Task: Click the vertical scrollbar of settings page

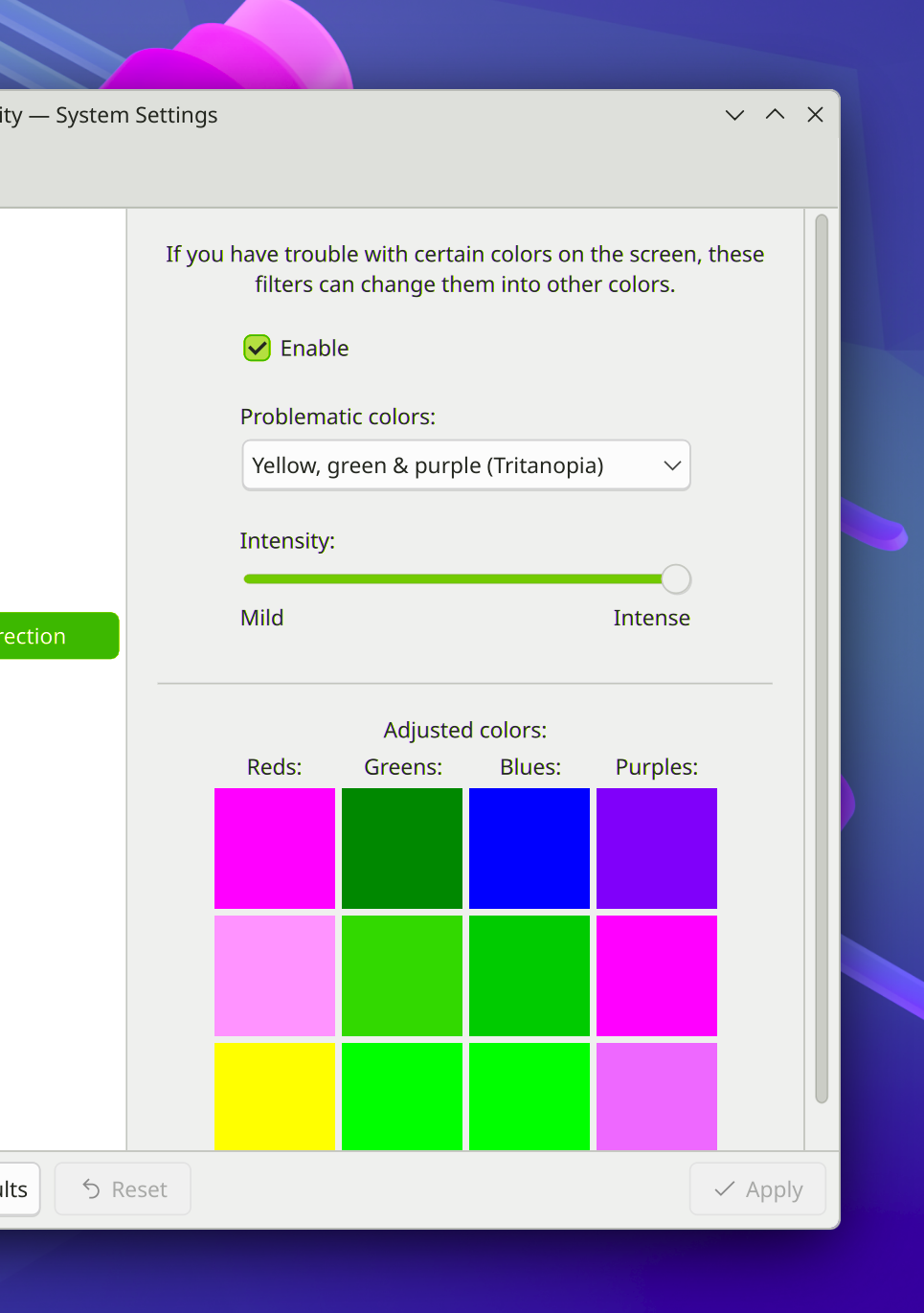Action: [822, 659]
